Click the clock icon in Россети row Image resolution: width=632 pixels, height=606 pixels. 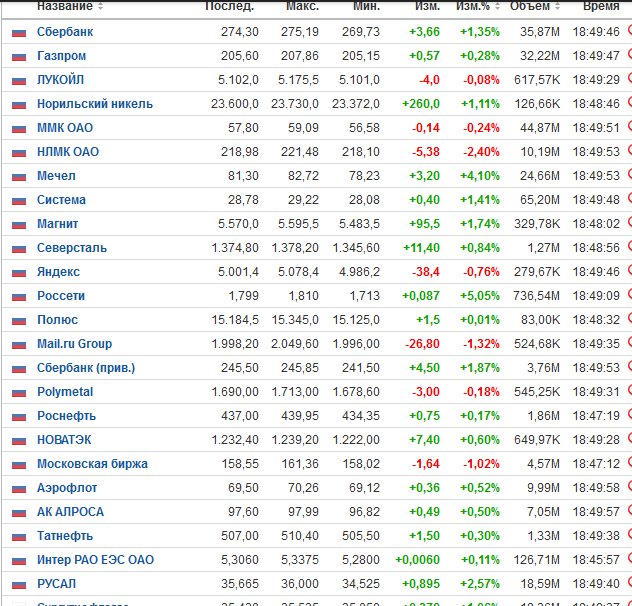pos(630,294)
